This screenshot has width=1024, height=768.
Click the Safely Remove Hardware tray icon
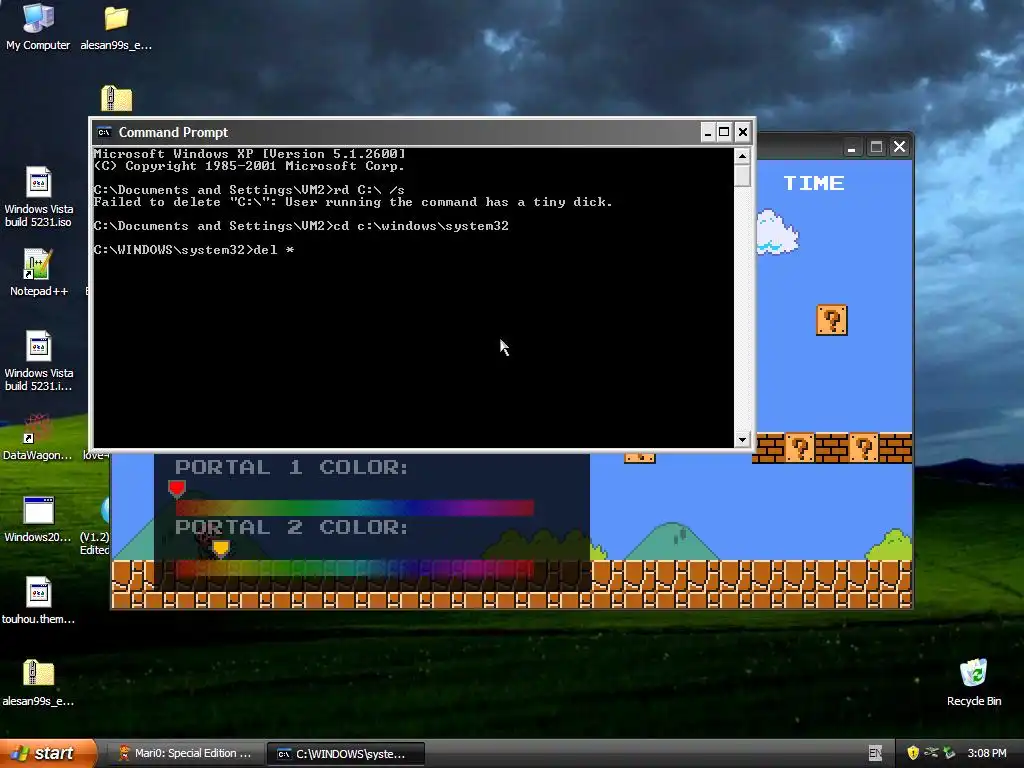tap(932, 753)
